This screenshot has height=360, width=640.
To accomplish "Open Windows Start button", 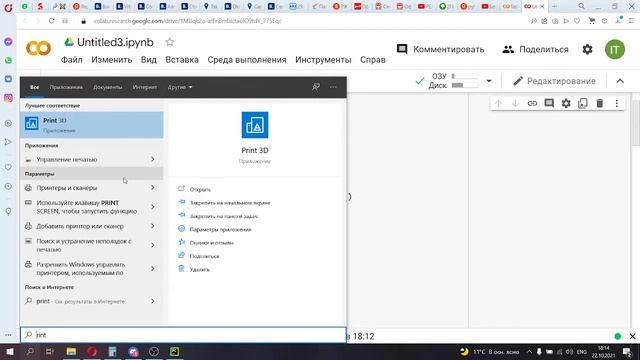I will coord(10,351).
